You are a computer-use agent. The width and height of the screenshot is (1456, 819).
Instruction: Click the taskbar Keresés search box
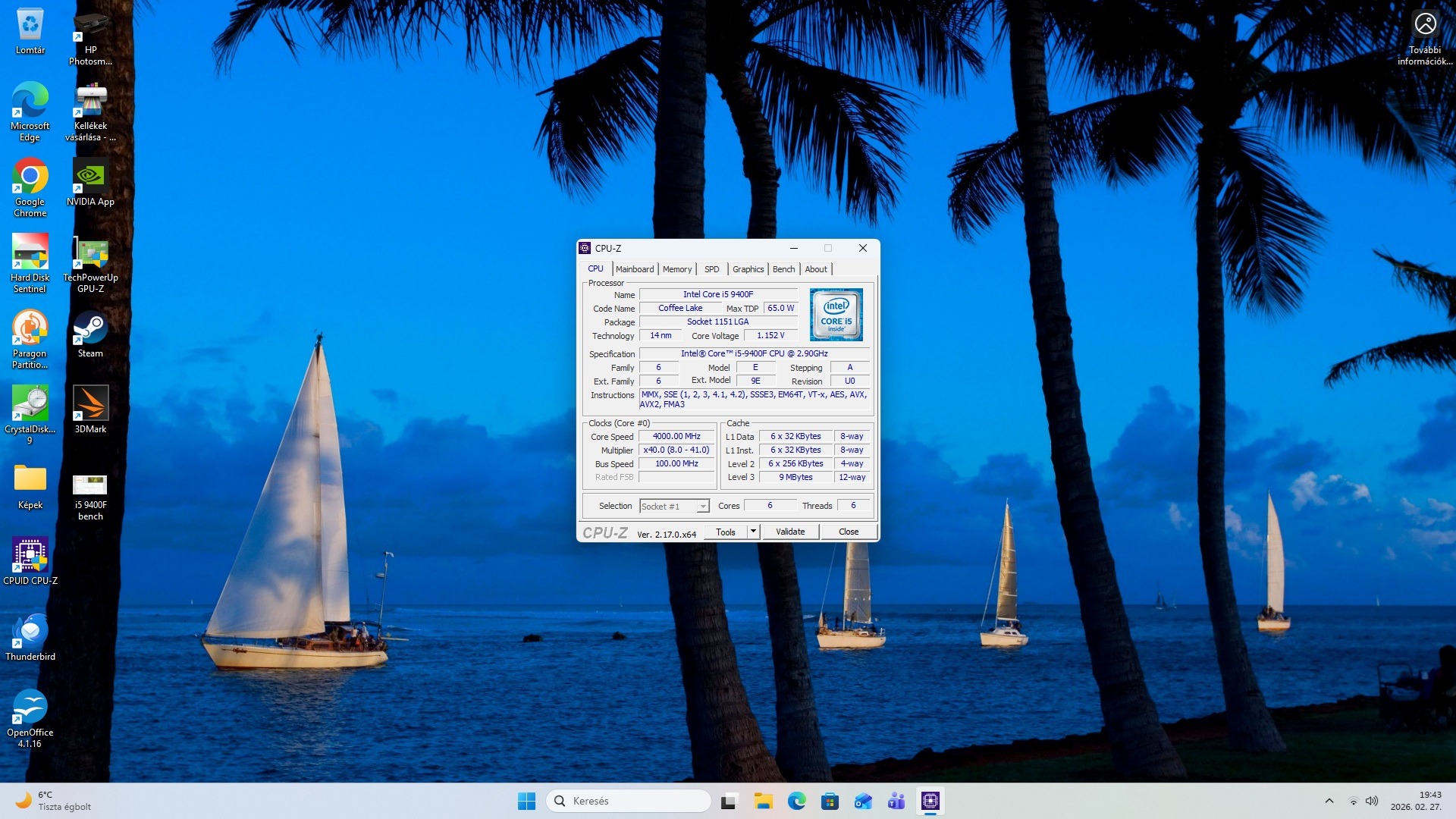(x=628, y=801)
